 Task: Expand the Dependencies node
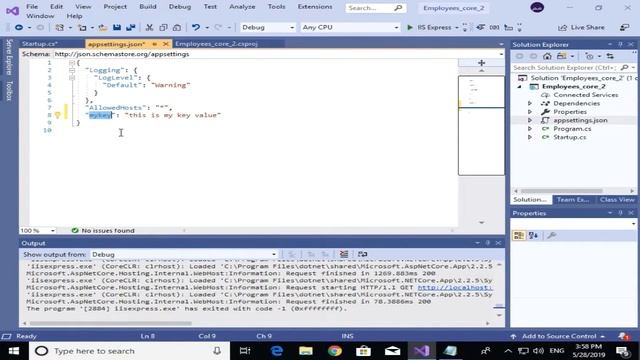(530, 103)
